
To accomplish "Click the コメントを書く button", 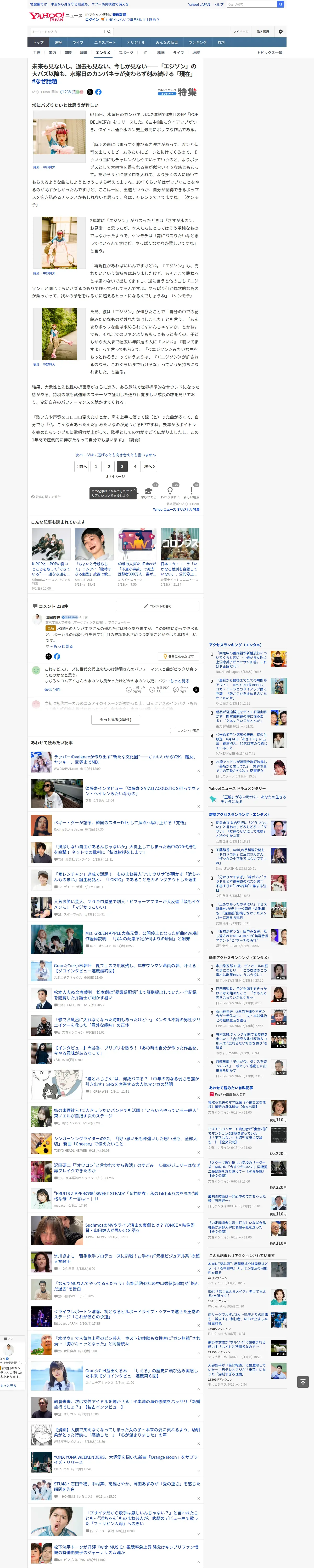I will pos(157,606).
